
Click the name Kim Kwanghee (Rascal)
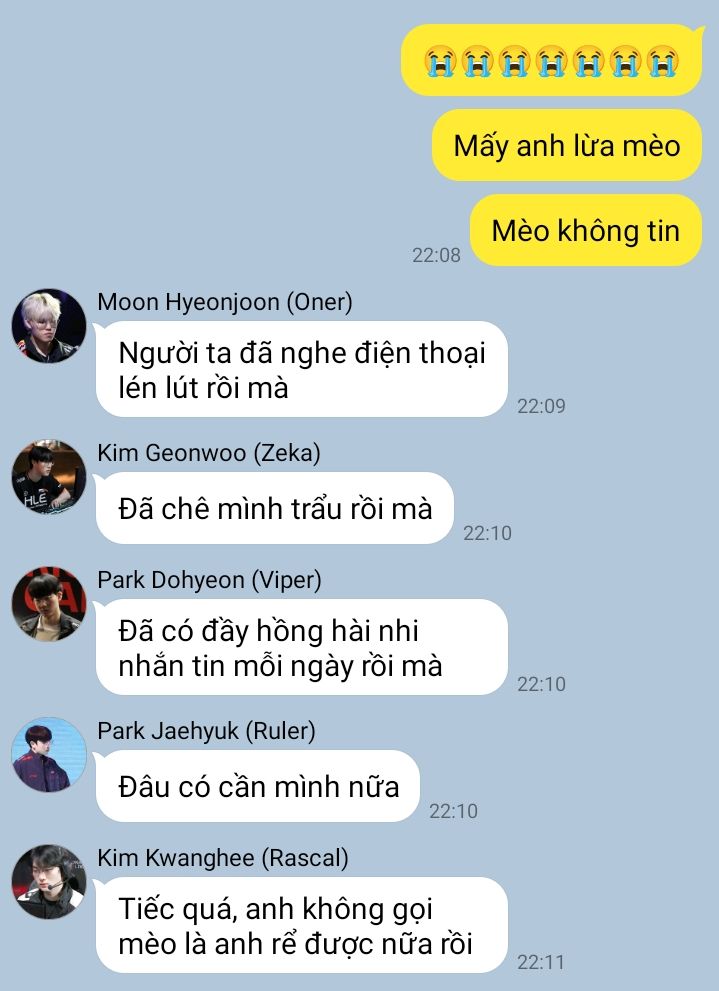tap(223, 858)
